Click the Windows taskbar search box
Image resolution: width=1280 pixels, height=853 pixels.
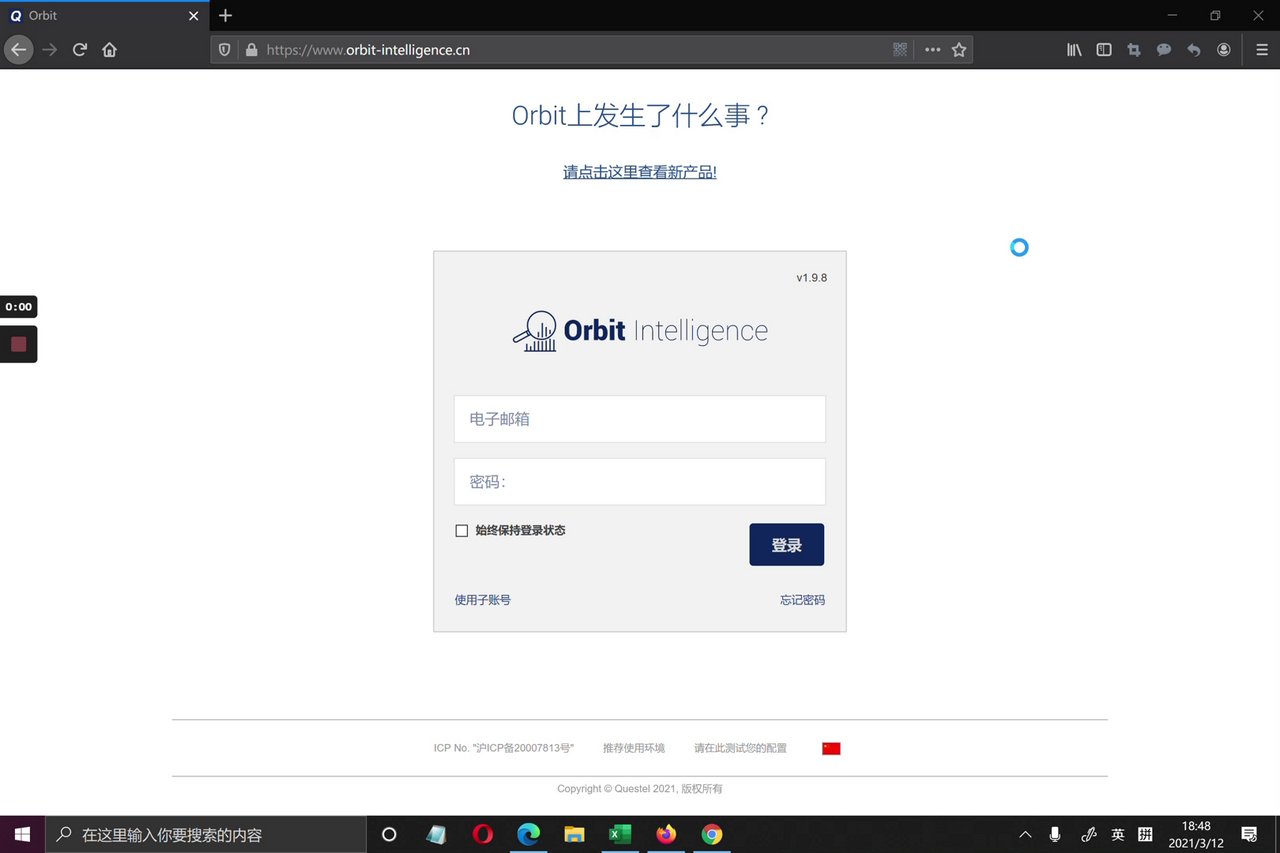(x=206, y=834)
